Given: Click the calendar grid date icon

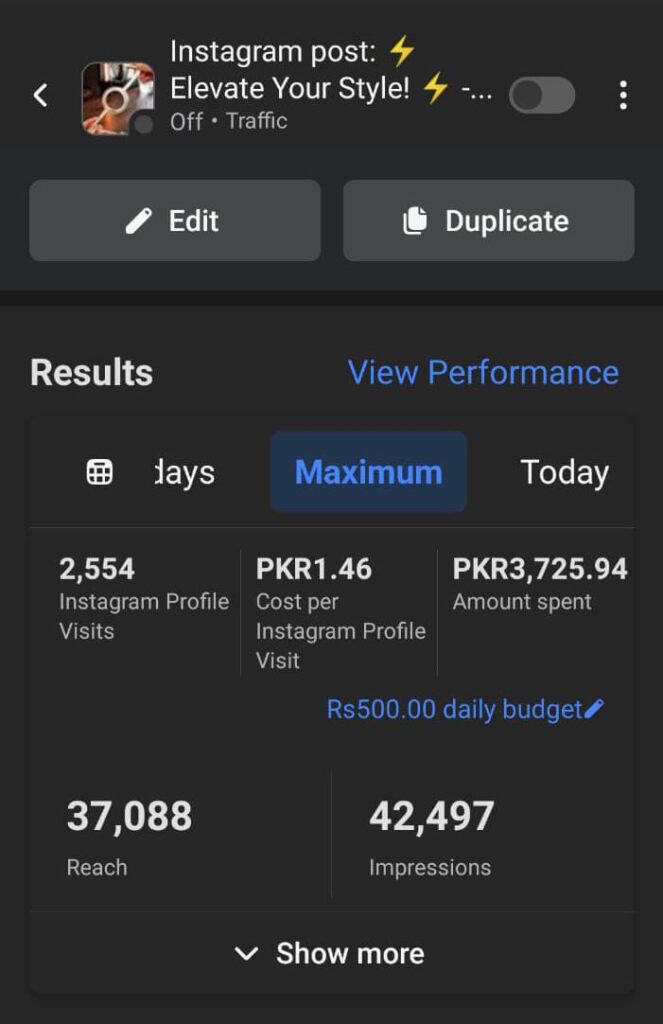Looking at the screenshot, I should [100, 472].
